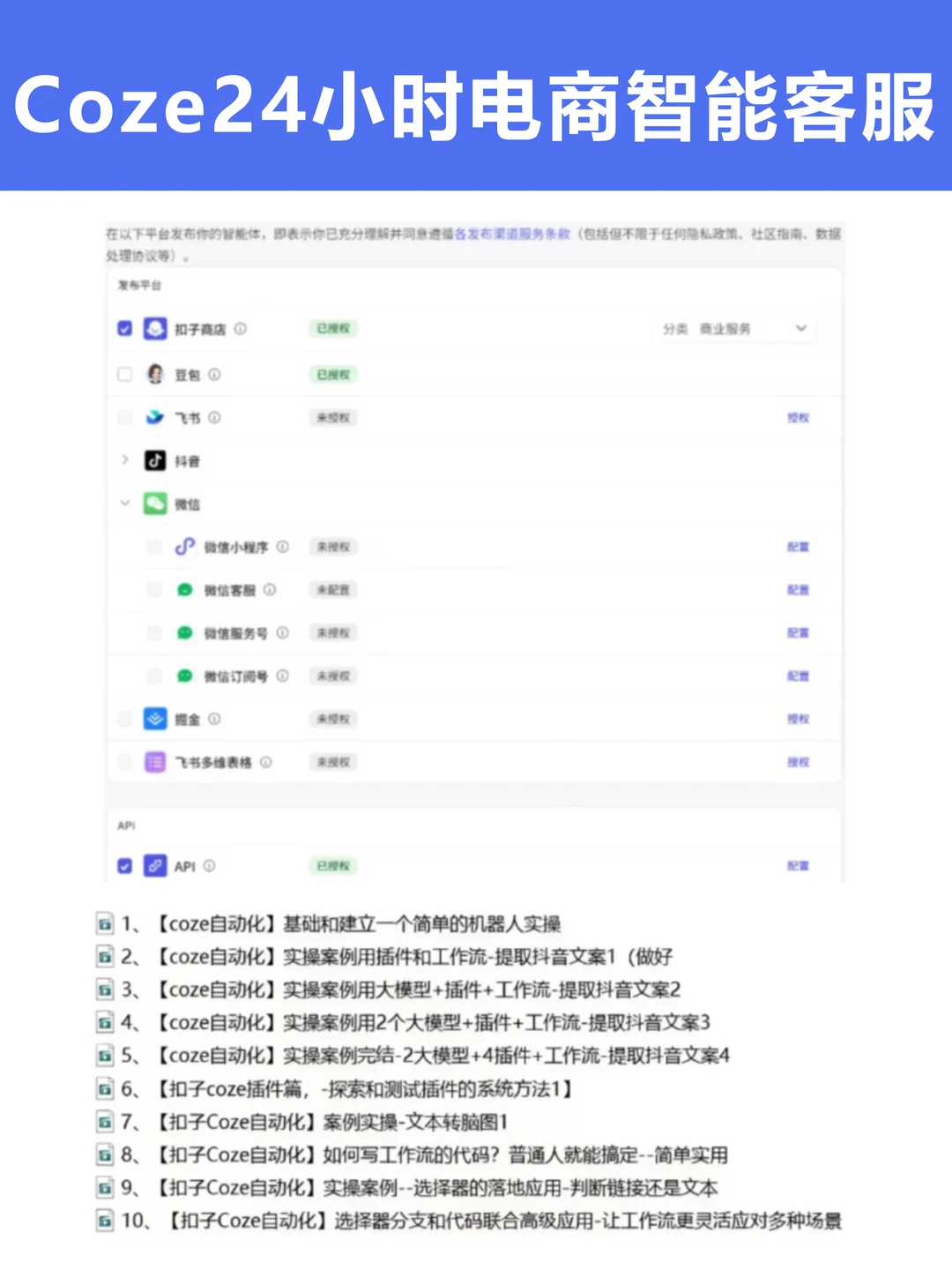Click the API platform icon
The image size is (952, 1270).
coord(155,866)
